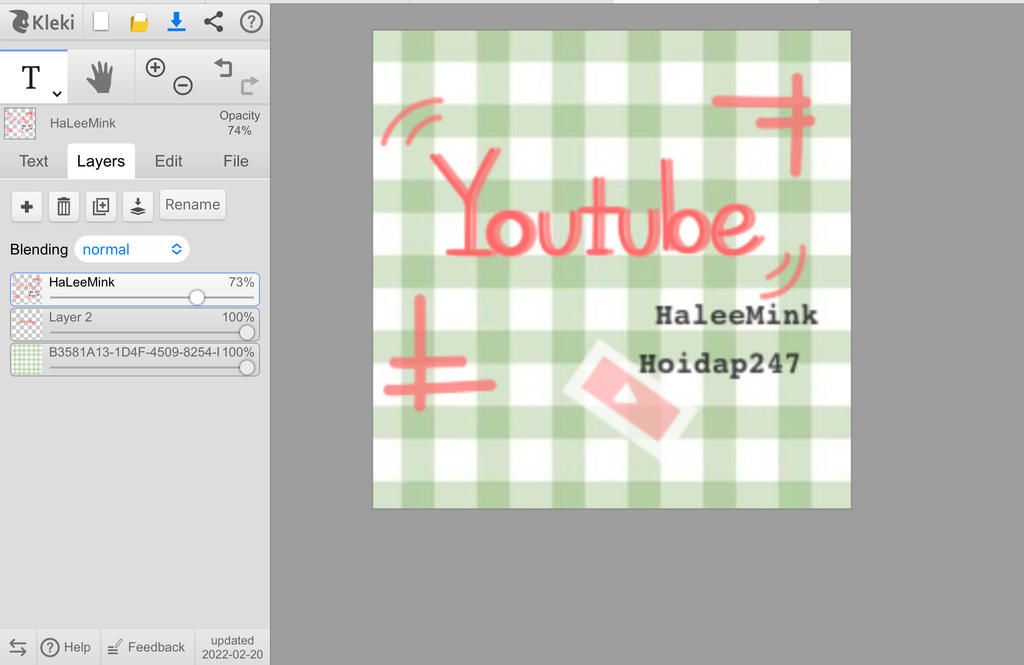Image resolution: width=1024 pixels, height=665 pixels.
Task: Open the File tab
Action: point(236,161)
